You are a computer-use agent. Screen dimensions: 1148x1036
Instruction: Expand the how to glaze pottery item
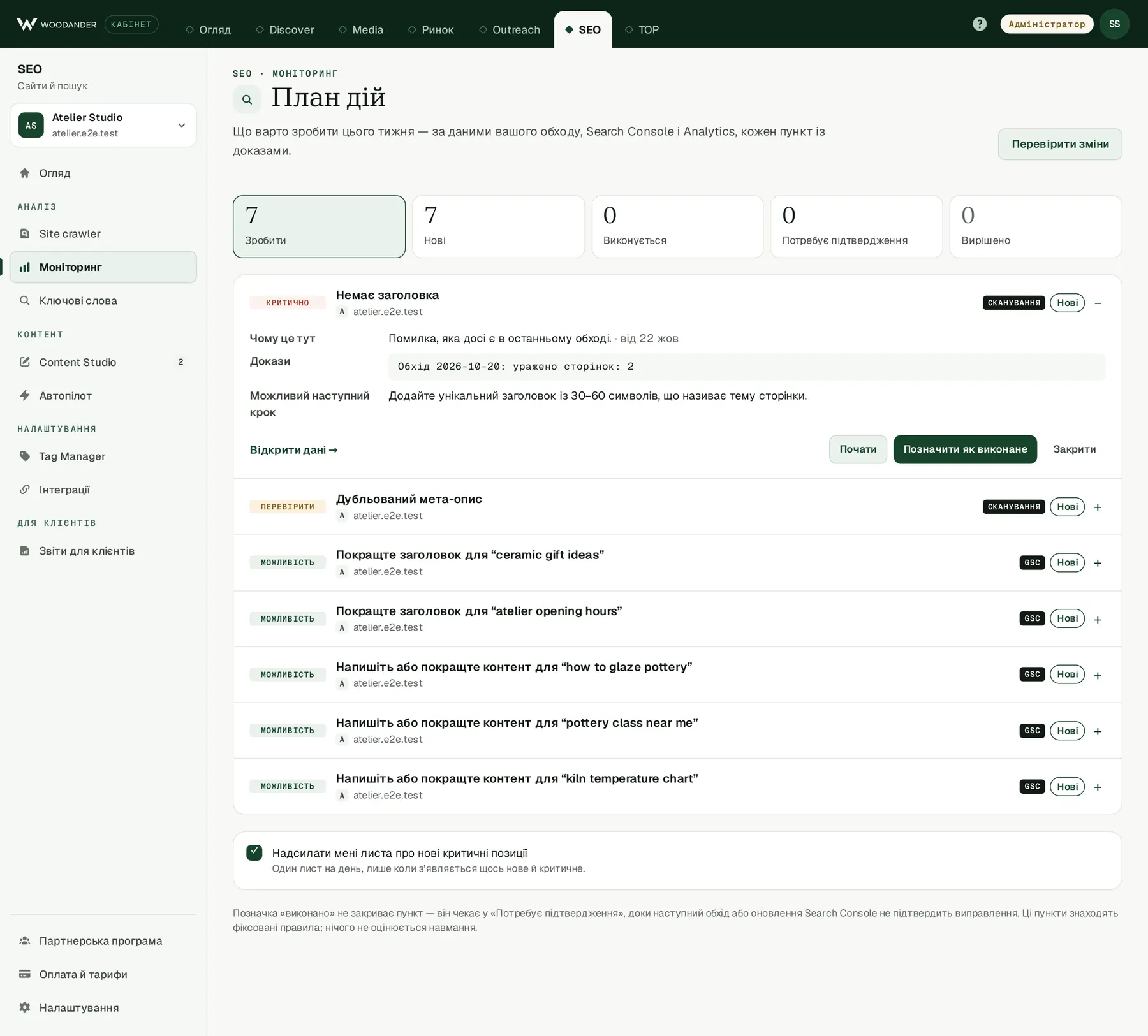tap(1098, 675)
